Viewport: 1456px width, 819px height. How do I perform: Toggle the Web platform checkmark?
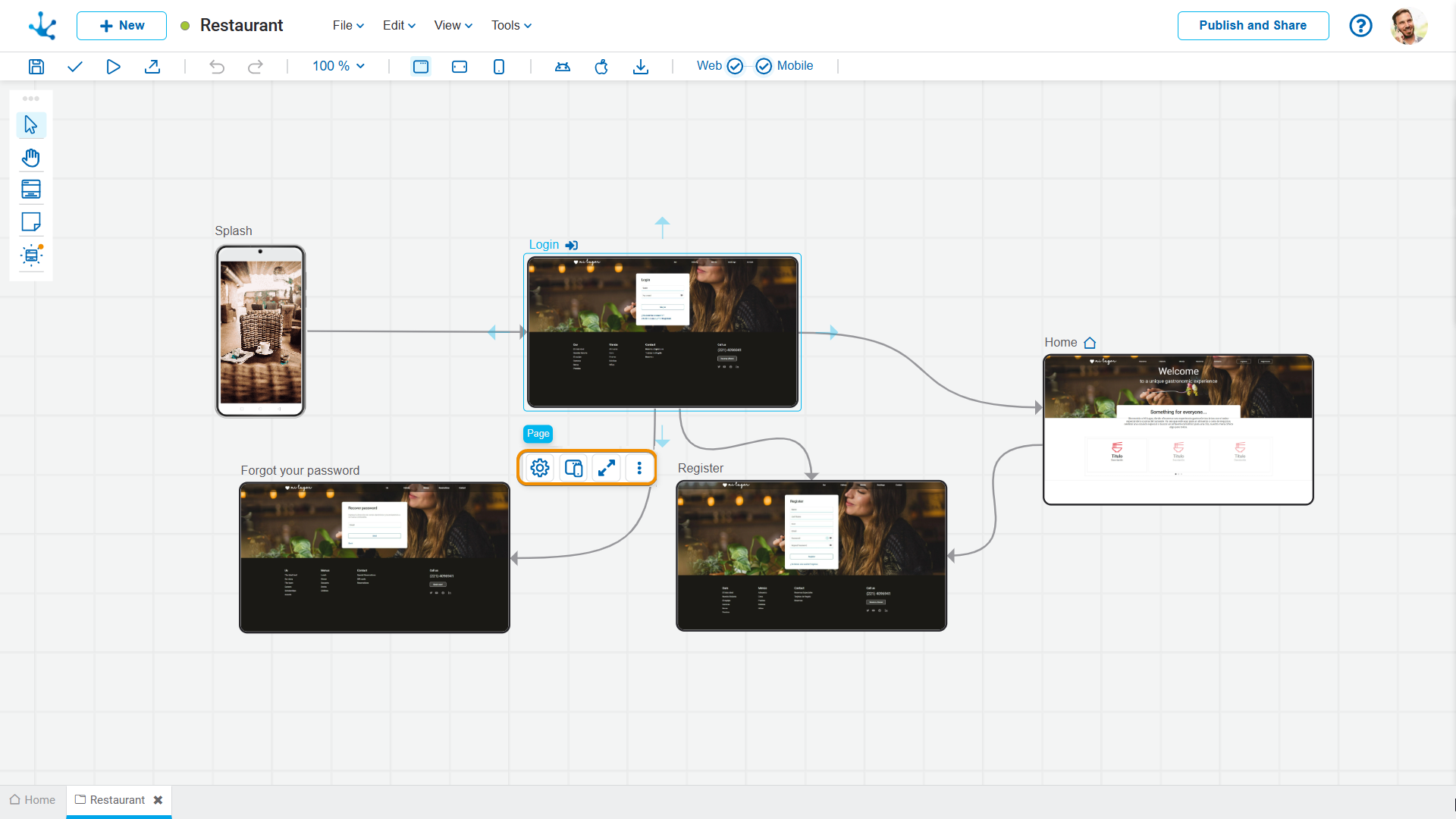[735, 66]
